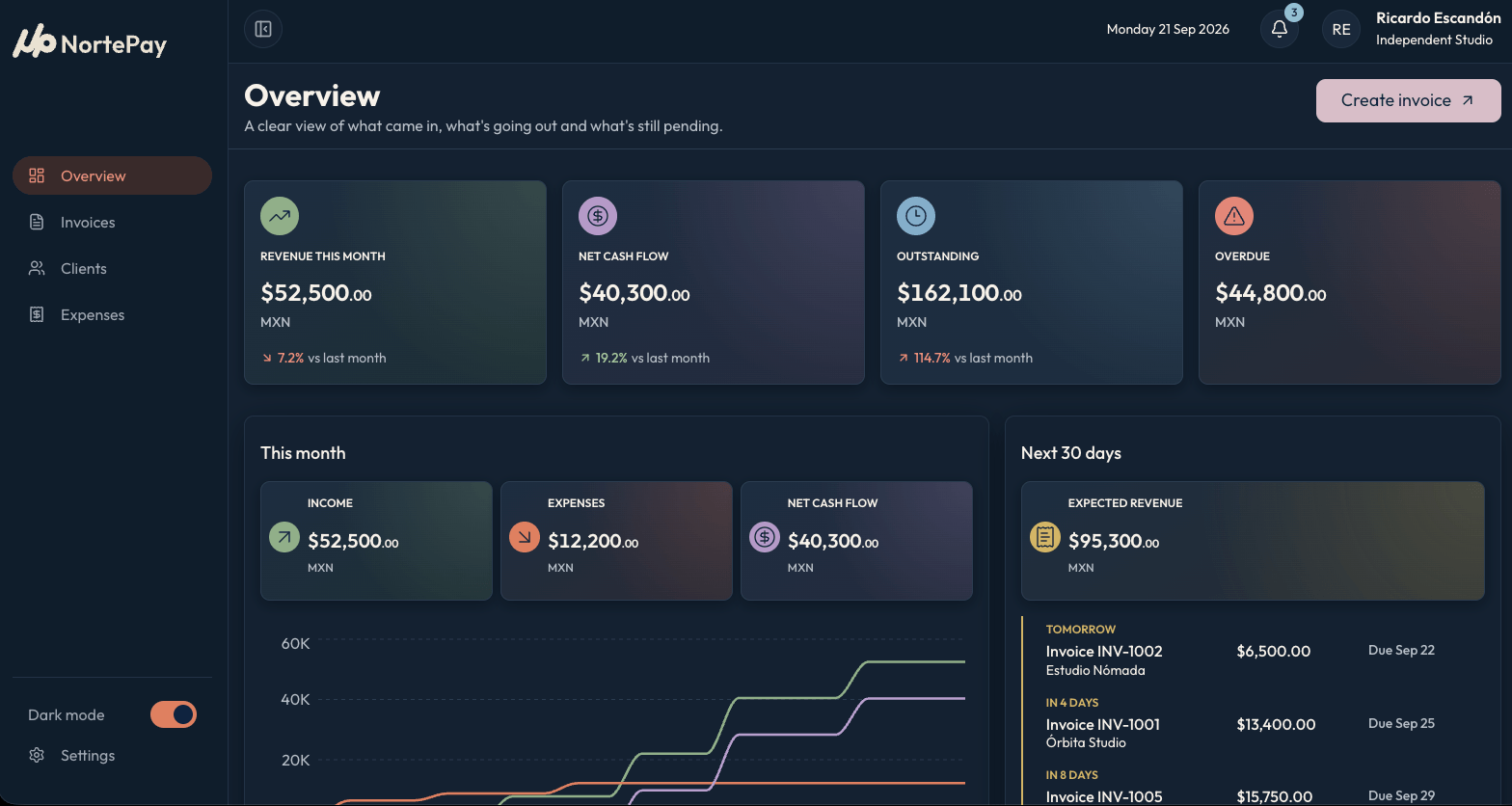
Task: Open the notifications bell
Action: click(1280, 29)
